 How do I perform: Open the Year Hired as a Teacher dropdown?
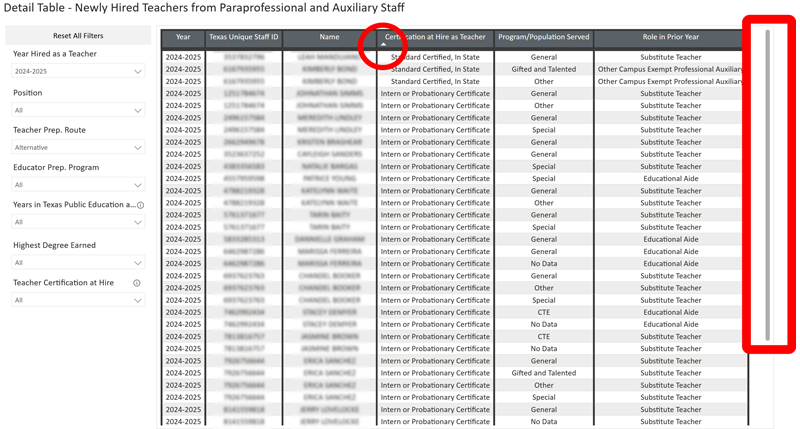[x=78, y=71]
